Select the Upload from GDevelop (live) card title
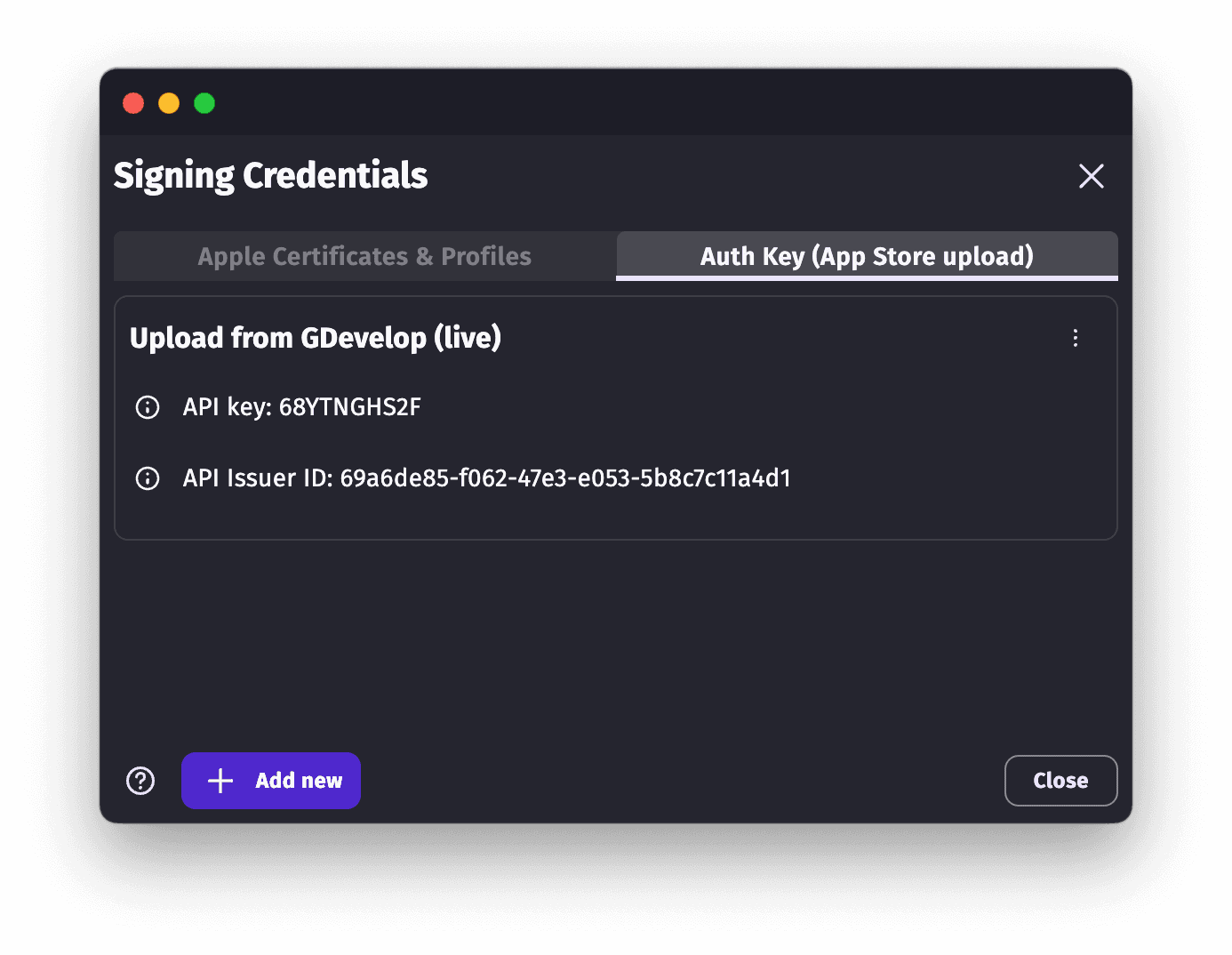 pos(316,338)
